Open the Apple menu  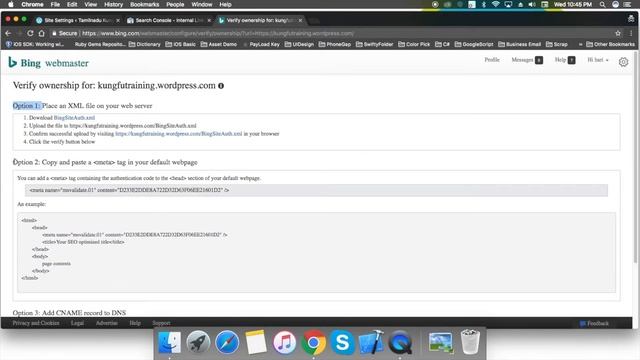[x=11, y=4]
